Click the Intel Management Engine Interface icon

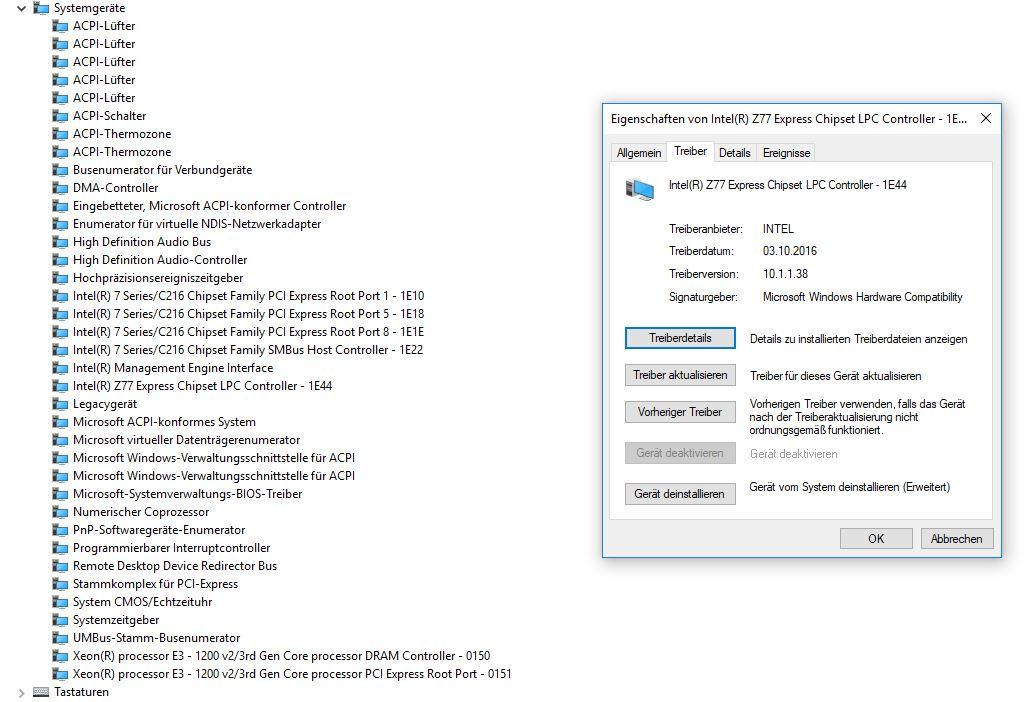tap(60, 368)
